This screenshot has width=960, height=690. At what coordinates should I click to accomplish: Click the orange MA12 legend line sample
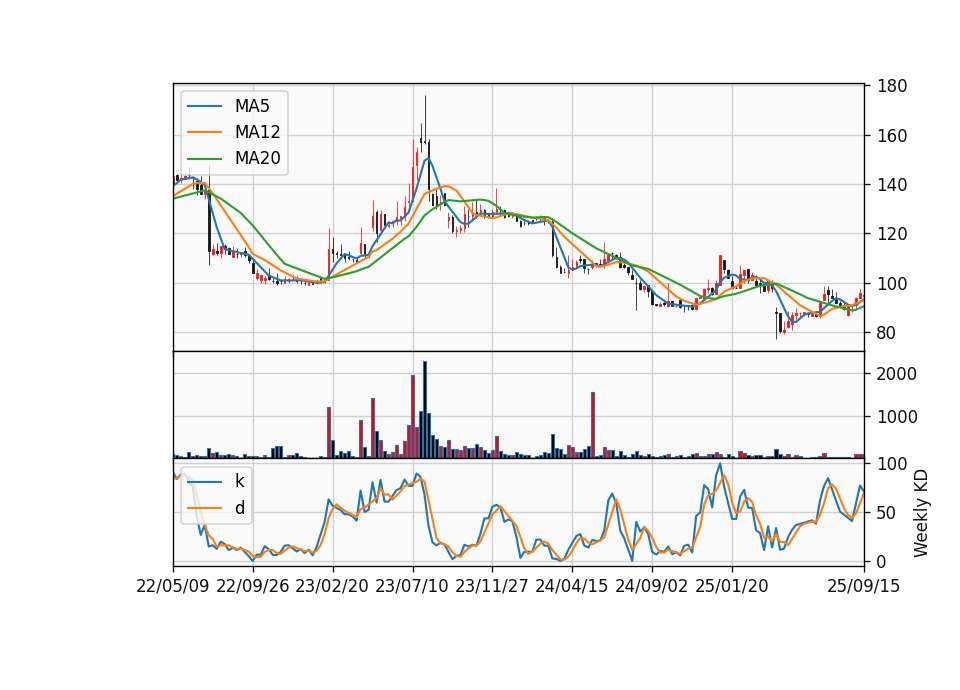pyautogui.click(x=204, y=132)
